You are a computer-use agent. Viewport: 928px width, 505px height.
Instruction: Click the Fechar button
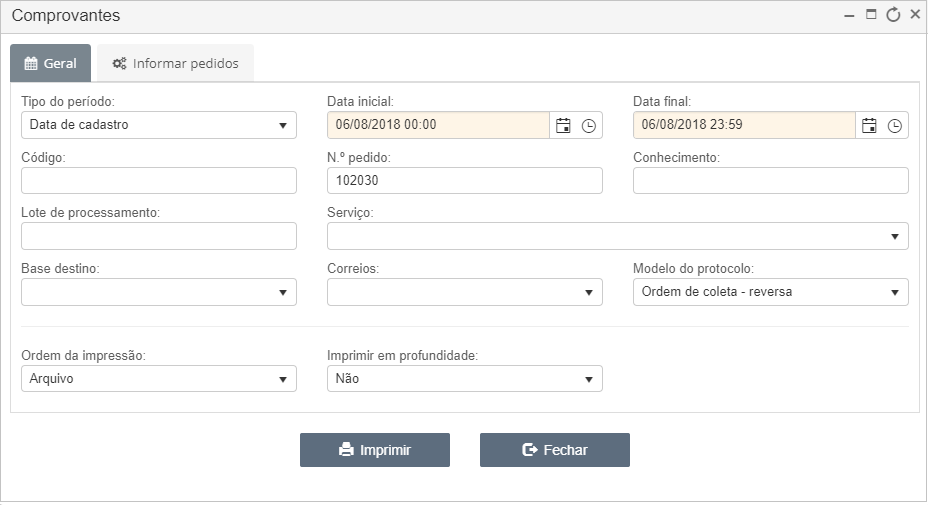click(555, 450)
